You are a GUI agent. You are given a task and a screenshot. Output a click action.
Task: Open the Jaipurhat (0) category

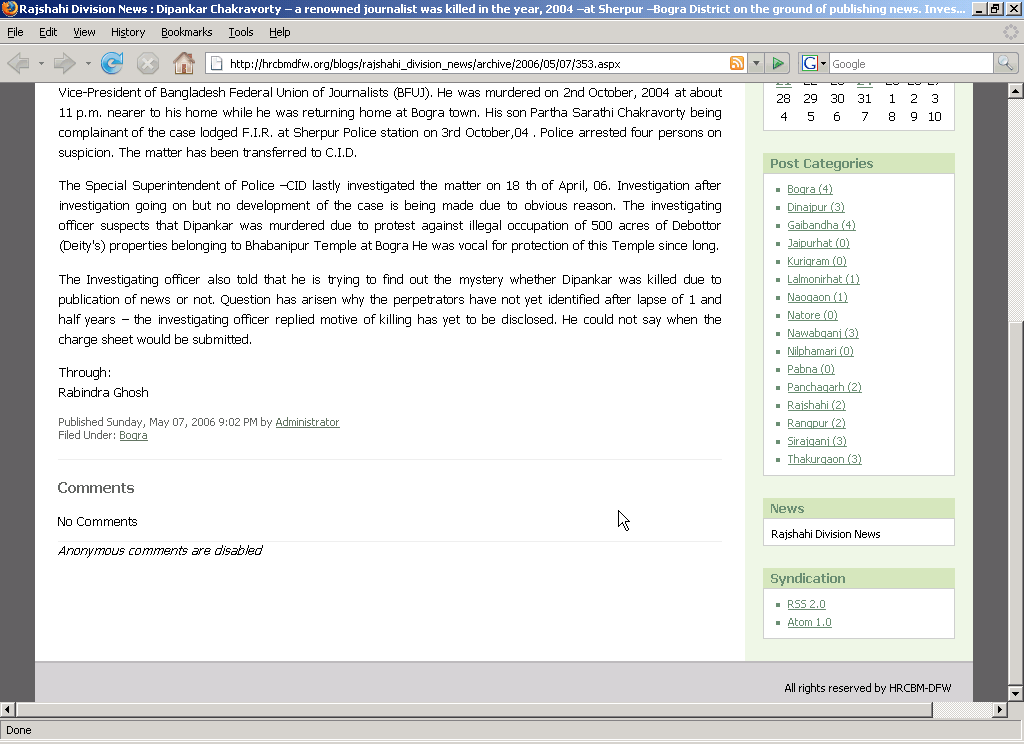point(818,243)
